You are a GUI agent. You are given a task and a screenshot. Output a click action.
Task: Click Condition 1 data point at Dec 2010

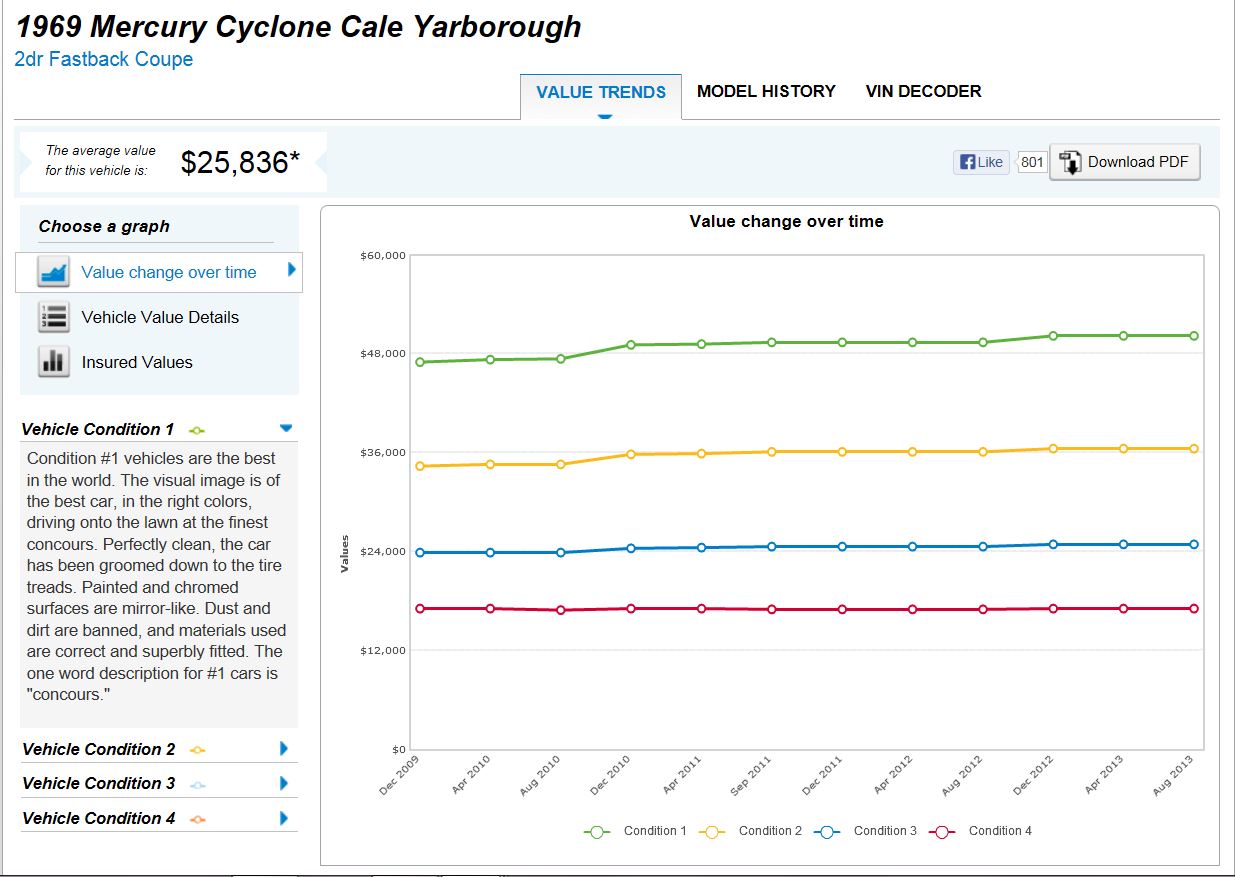point(631,345)
